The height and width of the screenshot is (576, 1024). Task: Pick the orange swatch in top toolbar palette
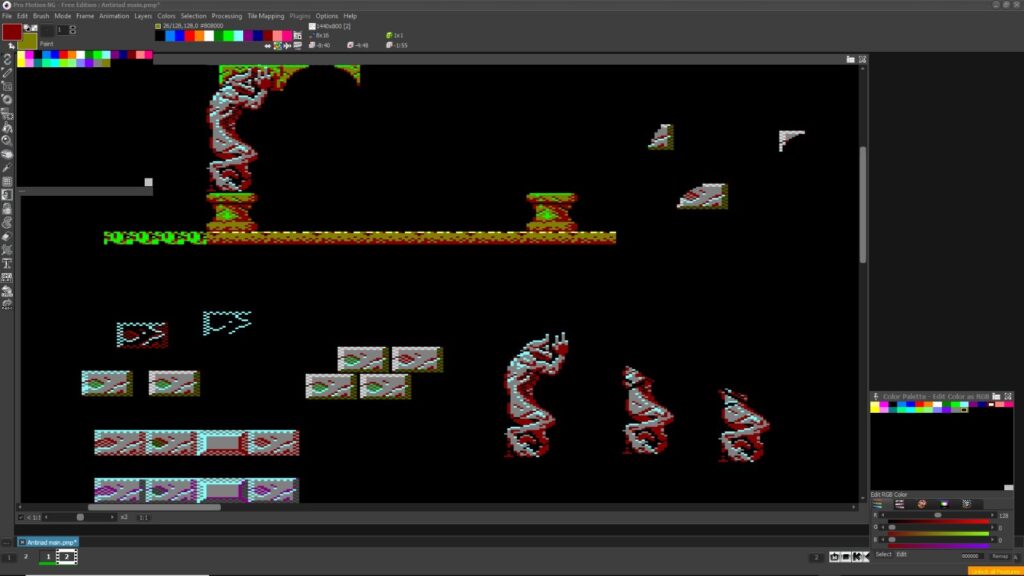click(x=199, y=36)
